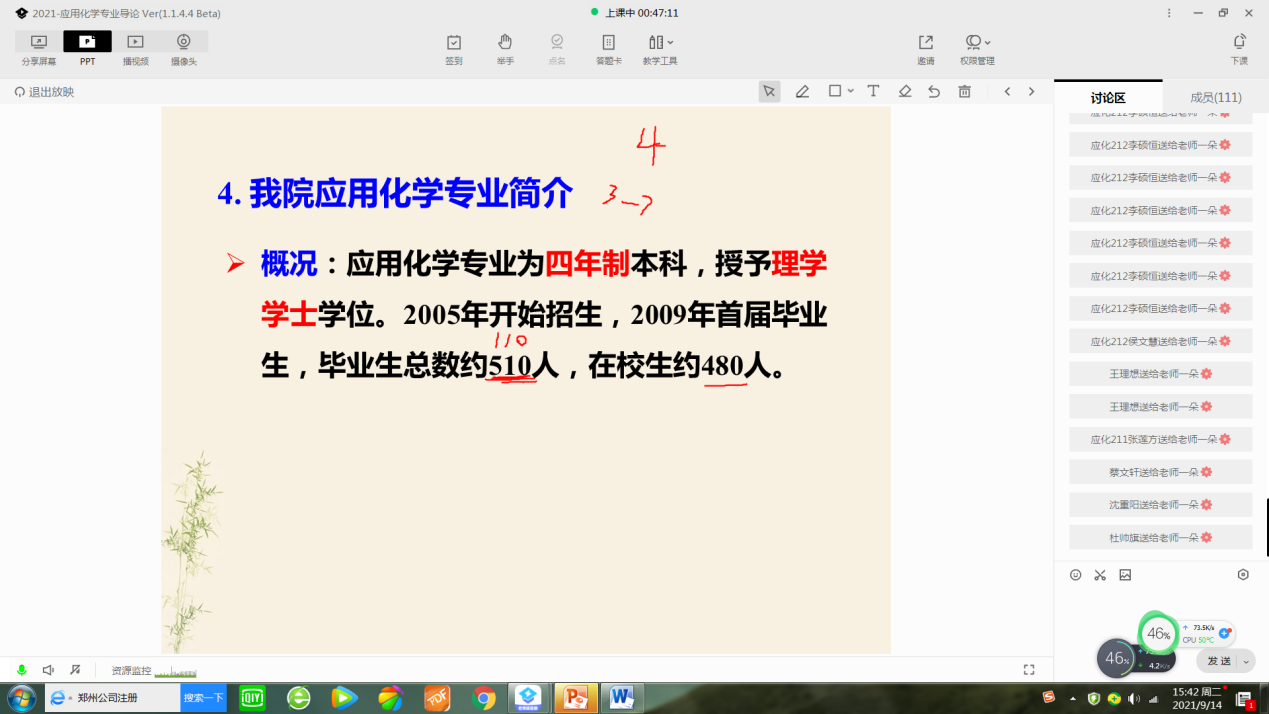Undo the last annotation
Screen dimensions: 1269x714
[934, 91]
